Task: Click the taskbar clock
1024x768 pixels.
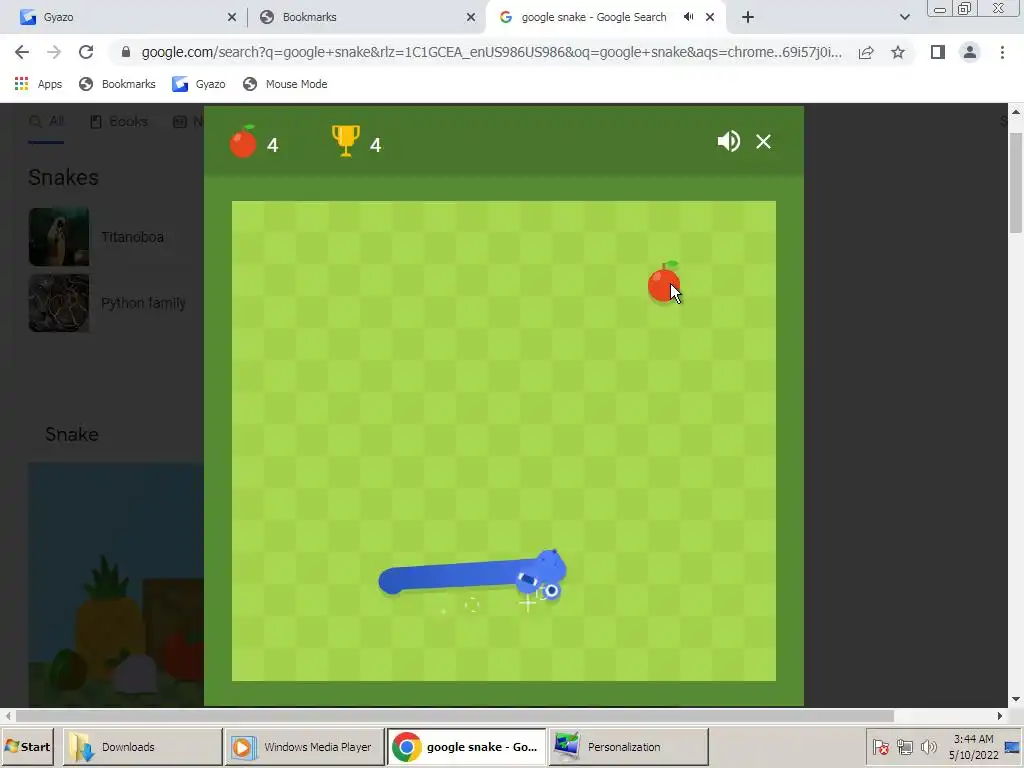Action: point(973,746)
